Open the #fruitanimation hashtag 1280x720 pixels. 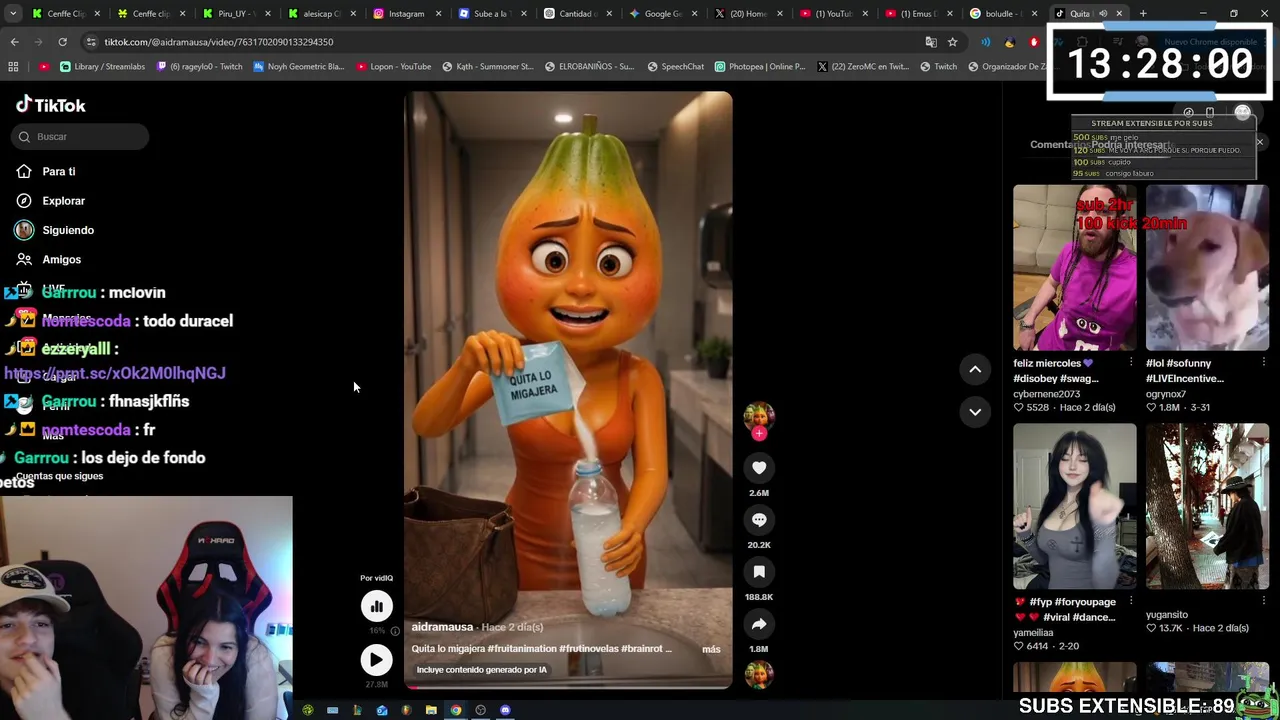pyautogui.click(x=523, y=649)
